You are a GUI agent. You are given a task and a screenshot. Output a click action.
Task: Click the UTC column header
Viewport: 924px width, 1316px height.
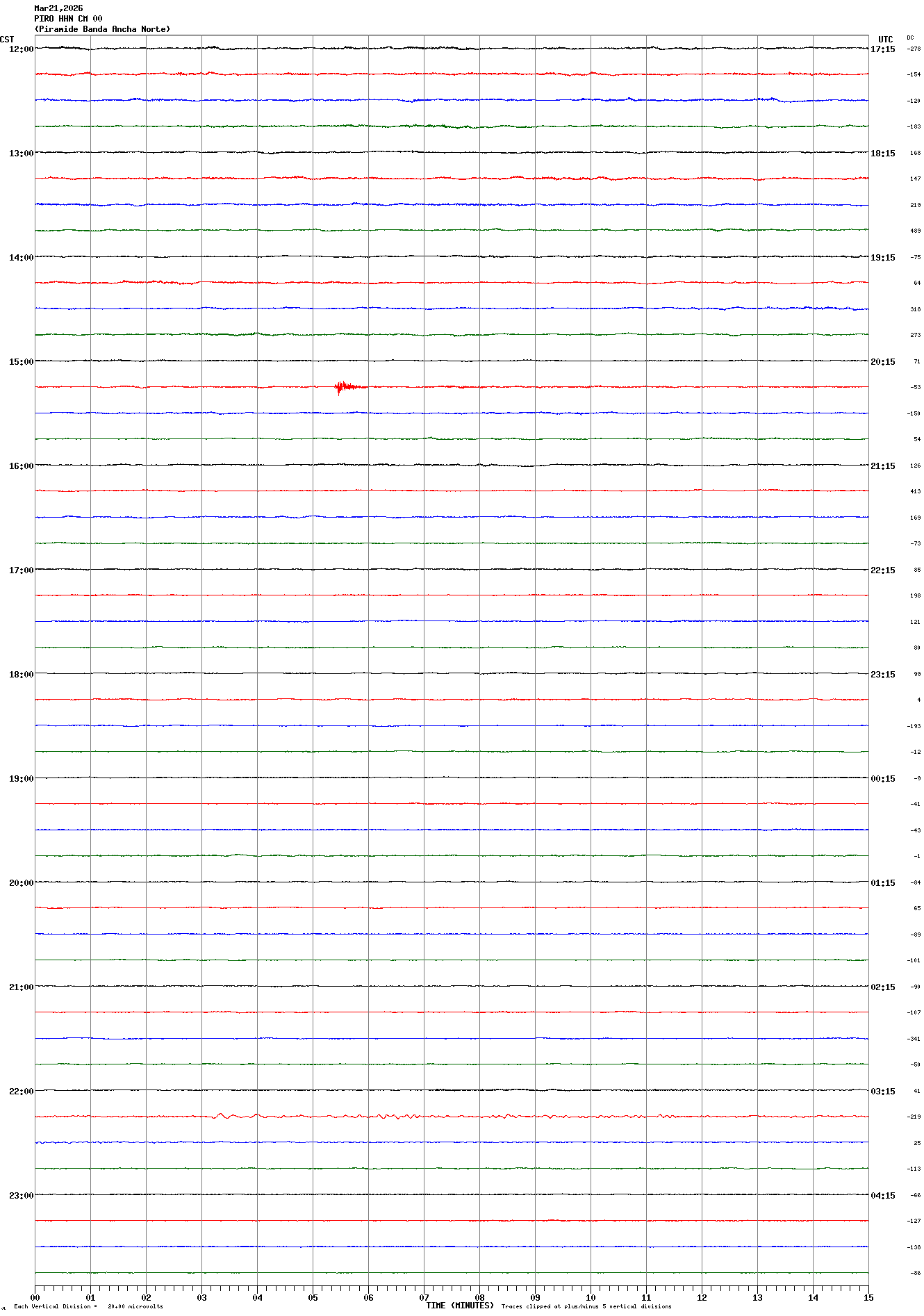point(885,40)
